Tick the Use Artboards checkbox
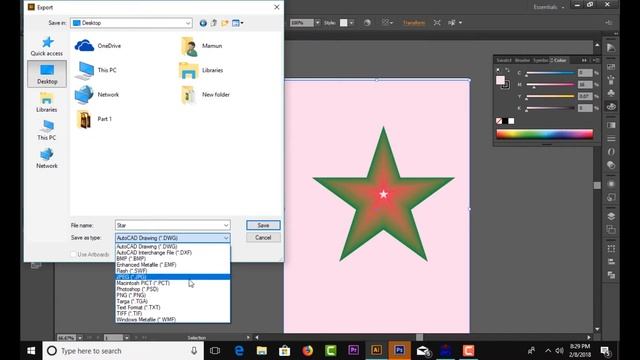Screen dimensions: 640x360 pyautogui.click(x=73, y=254)
